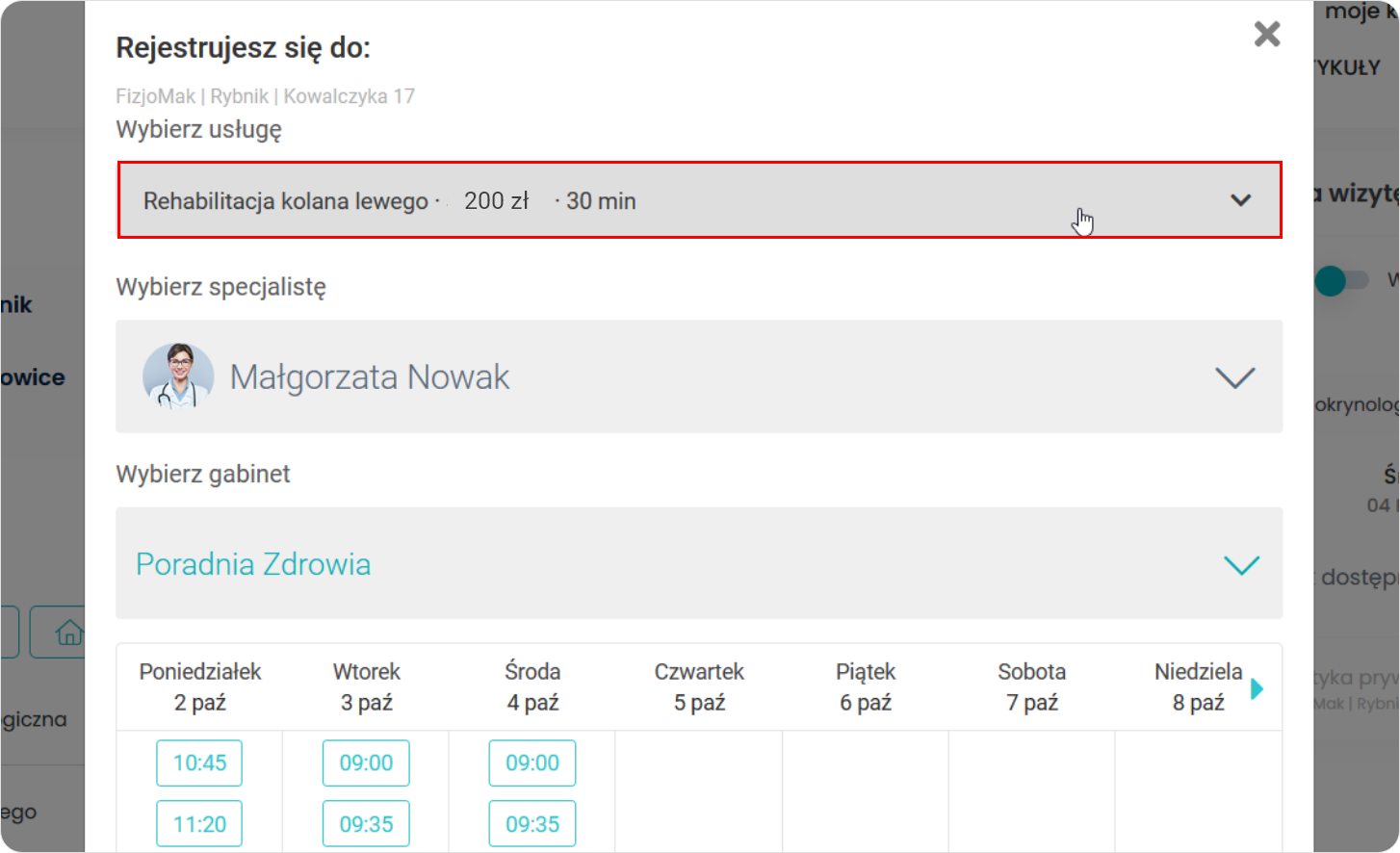Select the Czwartek 5 paź day header
This screenshot has height=853, width=1400.
click(x=699, y=686)
